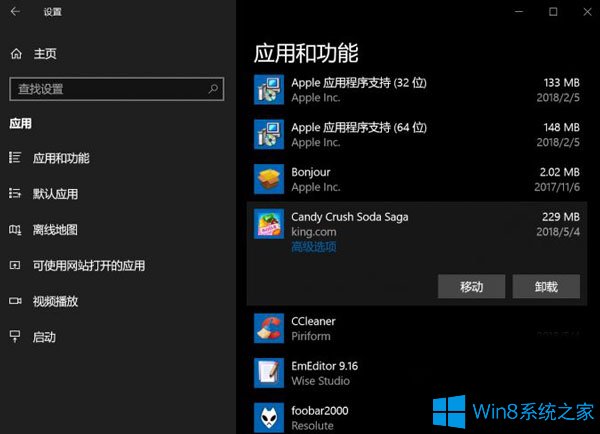
Task: Click the Apple 应用程序支持 (32 位) app icon
Action: tap(269, 90)
